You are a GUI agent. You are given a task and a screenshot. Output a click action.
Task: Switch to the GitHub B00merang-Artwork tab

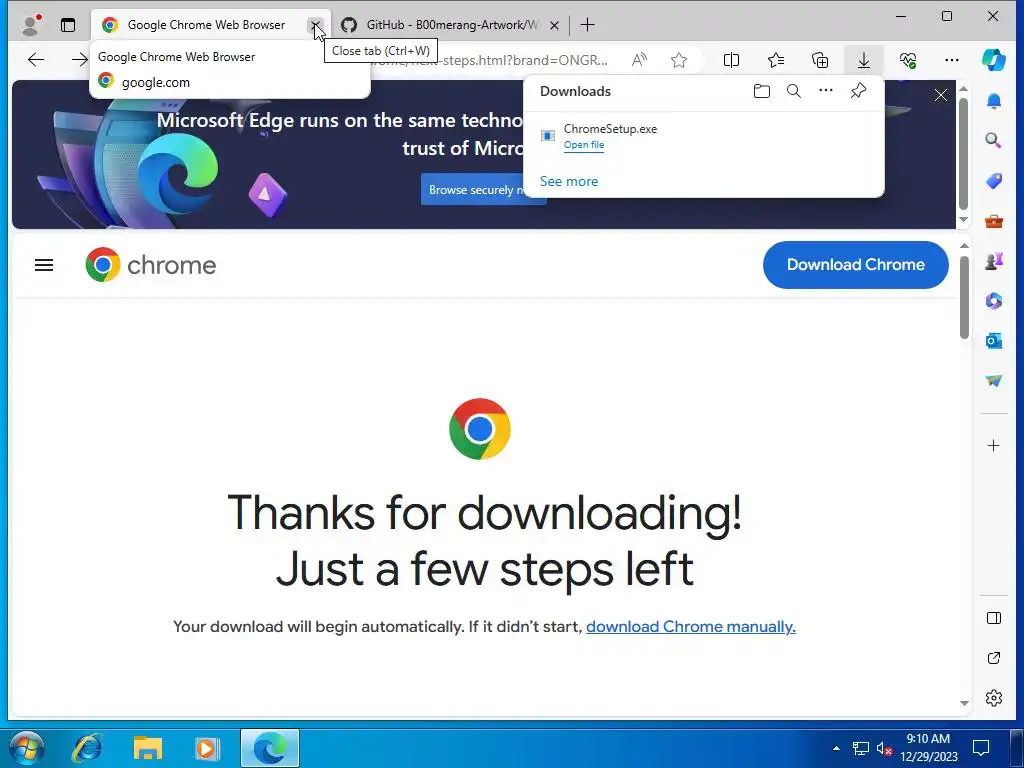click(x=451, y=25)
